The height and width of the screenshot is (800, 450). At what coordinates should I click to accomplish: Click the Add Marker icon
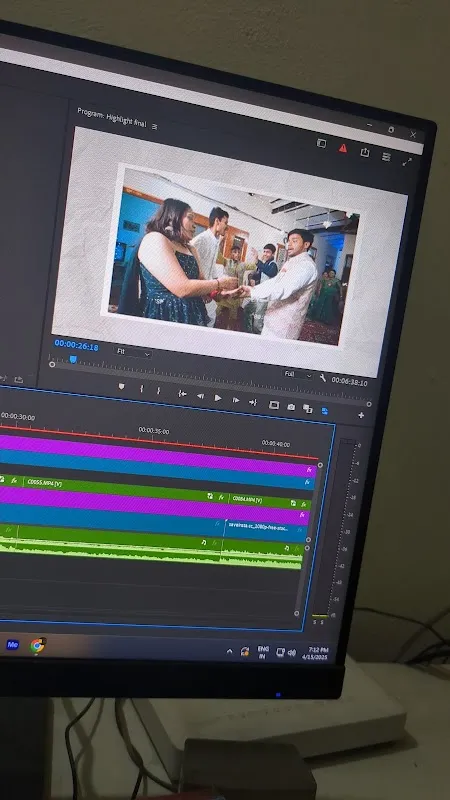pos(121,387)
